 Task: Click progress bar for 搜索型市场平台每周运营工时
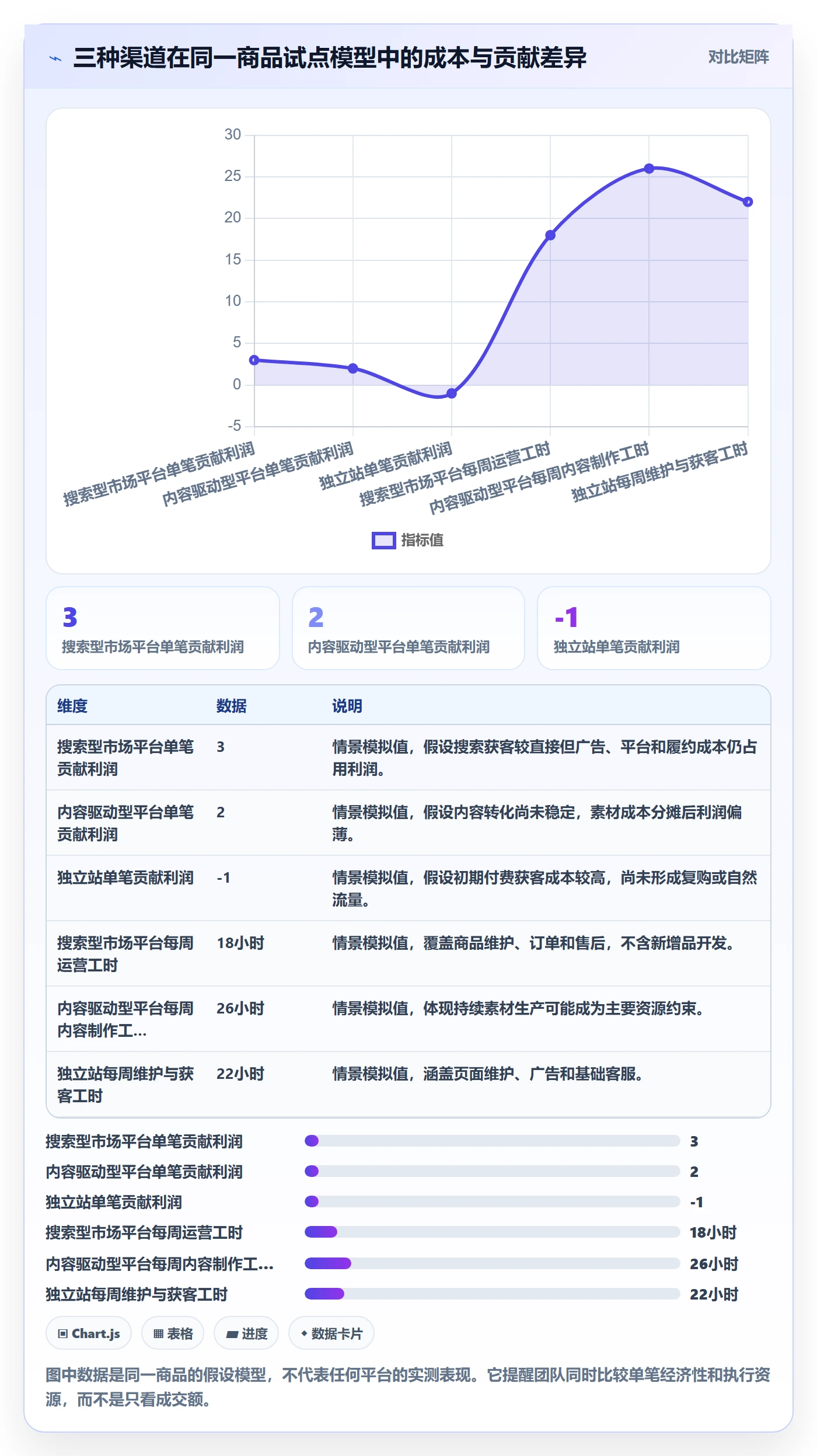(493, 1232)
